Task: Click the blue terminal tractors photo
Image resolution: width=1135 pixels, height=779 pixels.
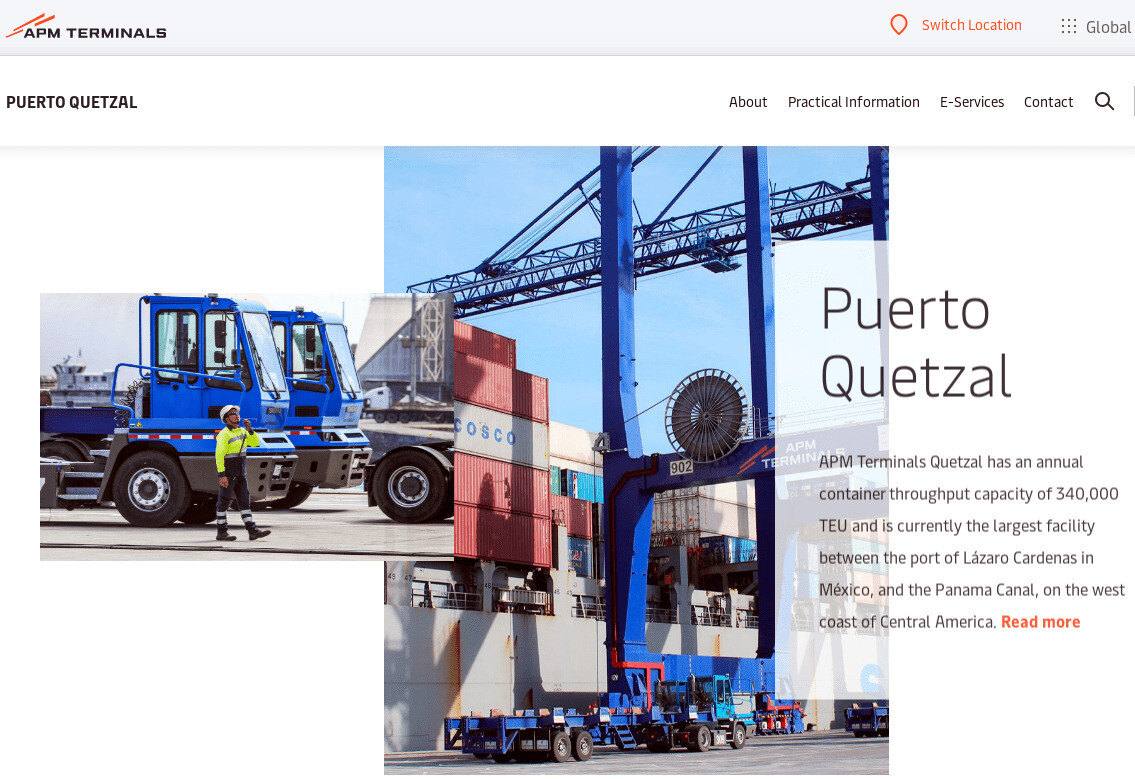Action: coord(247,426)
